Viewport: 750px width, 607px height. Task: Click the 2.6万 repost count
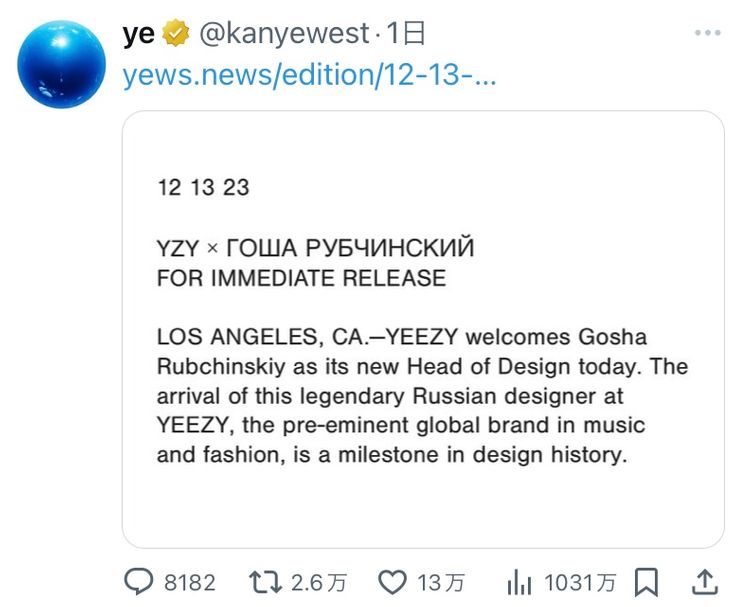(x=318, y=582)
